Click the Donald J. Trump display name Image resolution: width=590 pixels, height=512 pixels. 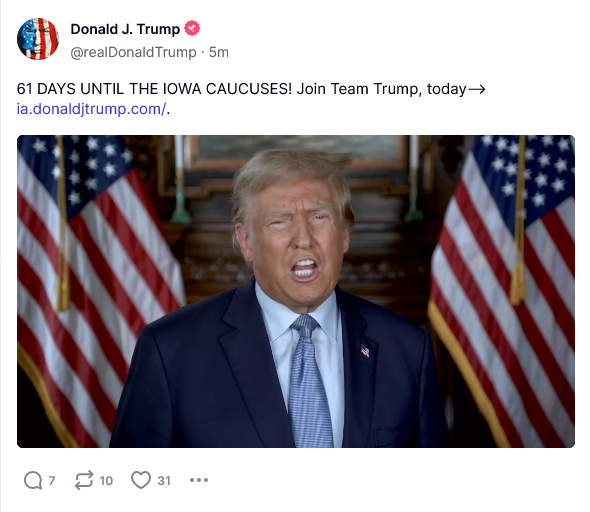125,29
